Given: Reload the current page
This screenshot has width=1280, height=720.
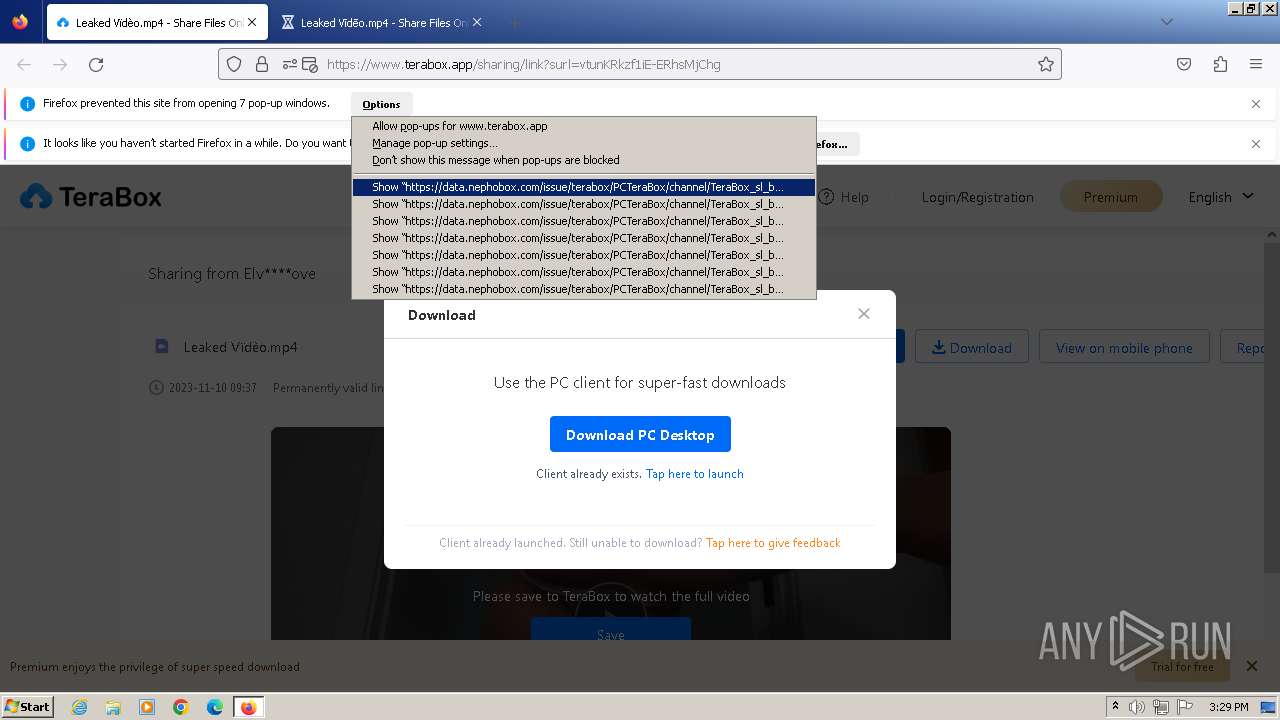Looking at the screenshot, I should click(96, 64).
